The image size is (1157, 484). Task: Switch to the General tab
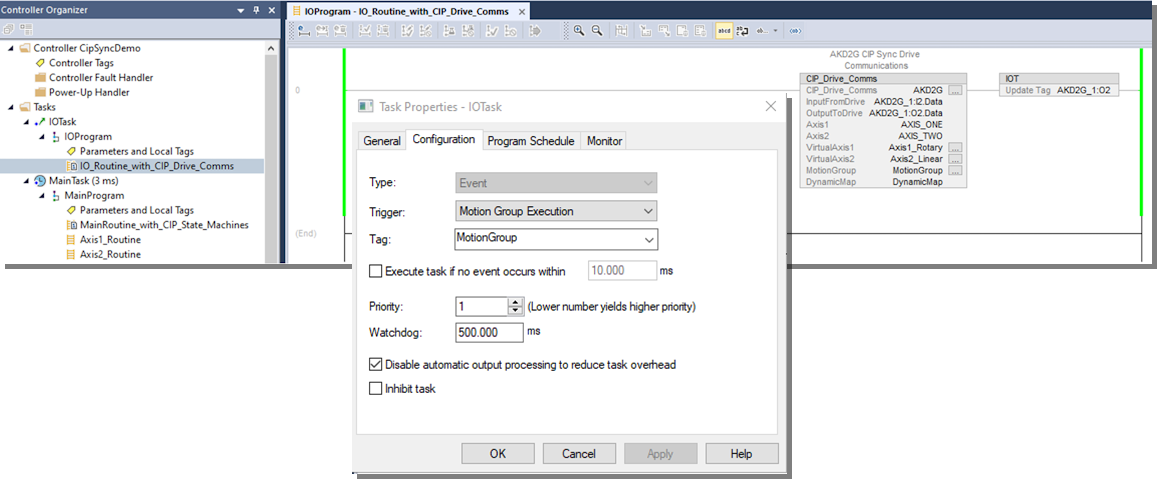pyautogui.click(x=382, y=140)
